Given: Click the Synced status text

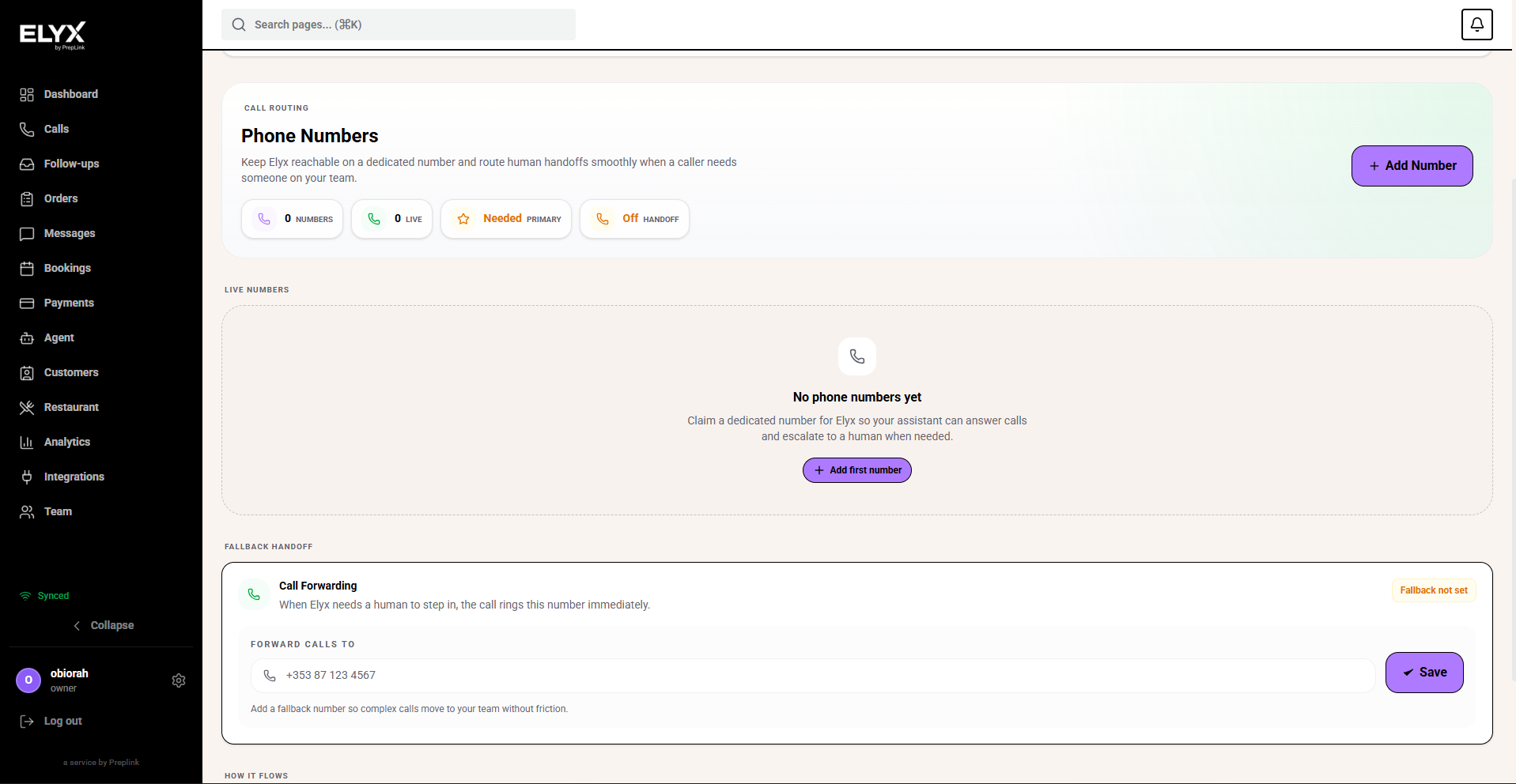Looking at the screenshot, I should [53, 596].
